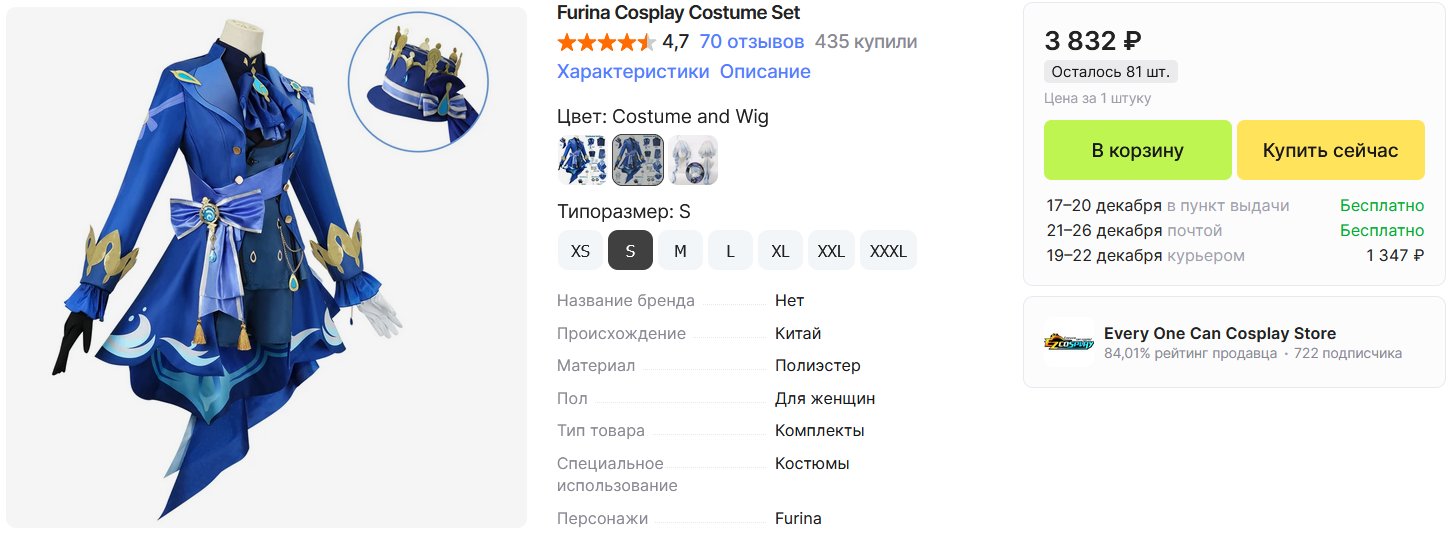The height and width of the screenshot is (533, 1450).
Task: Choose the S size option
Action: pyautogui.click(x=630, y=251)
